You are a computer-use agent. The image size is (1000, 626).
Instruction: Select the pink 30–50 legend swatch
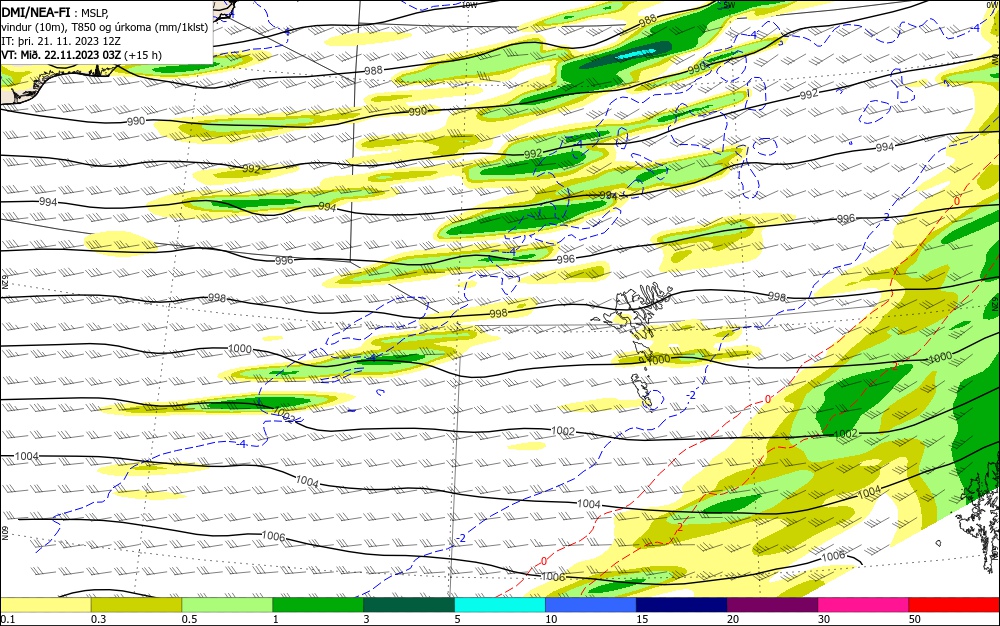(x=864, y=605)
